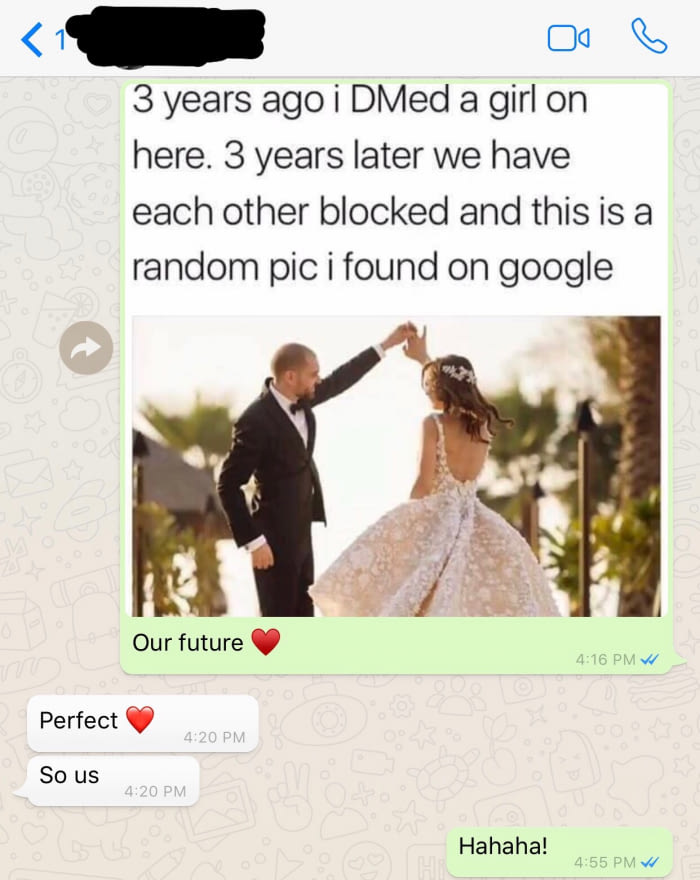Open the blacked-out contact name header

click(x=166, y=35)
